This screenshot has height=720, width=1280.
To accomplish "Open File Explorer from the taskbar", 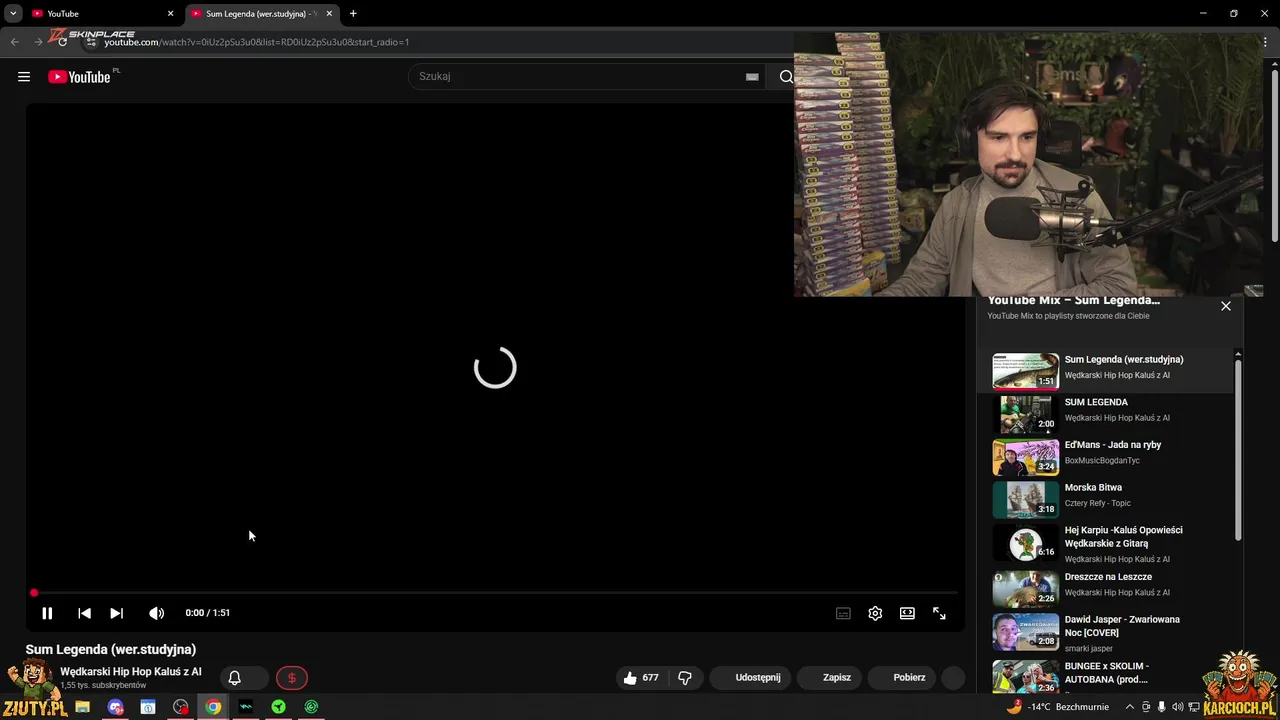I will pyautogui.click(x=82, y=707).
